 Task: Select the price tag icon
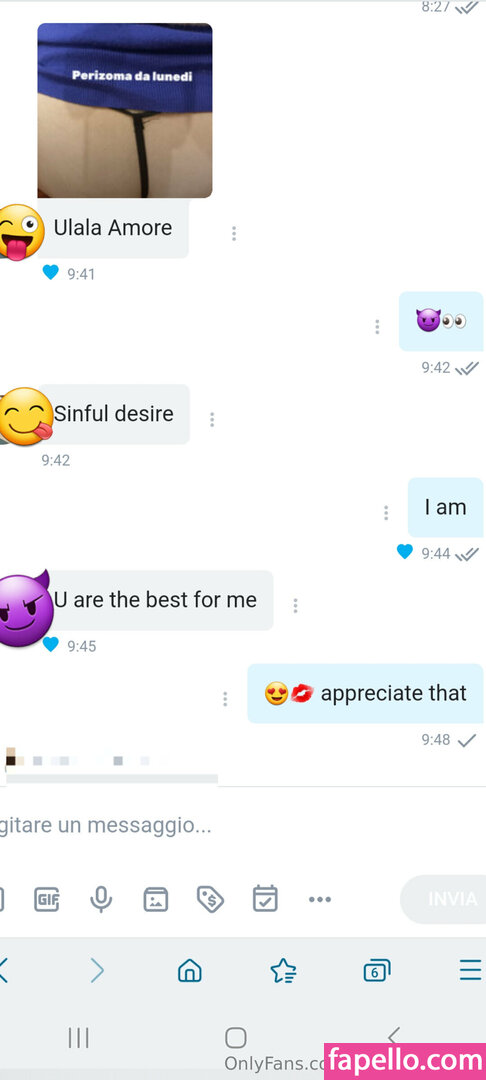click(209, 899)
